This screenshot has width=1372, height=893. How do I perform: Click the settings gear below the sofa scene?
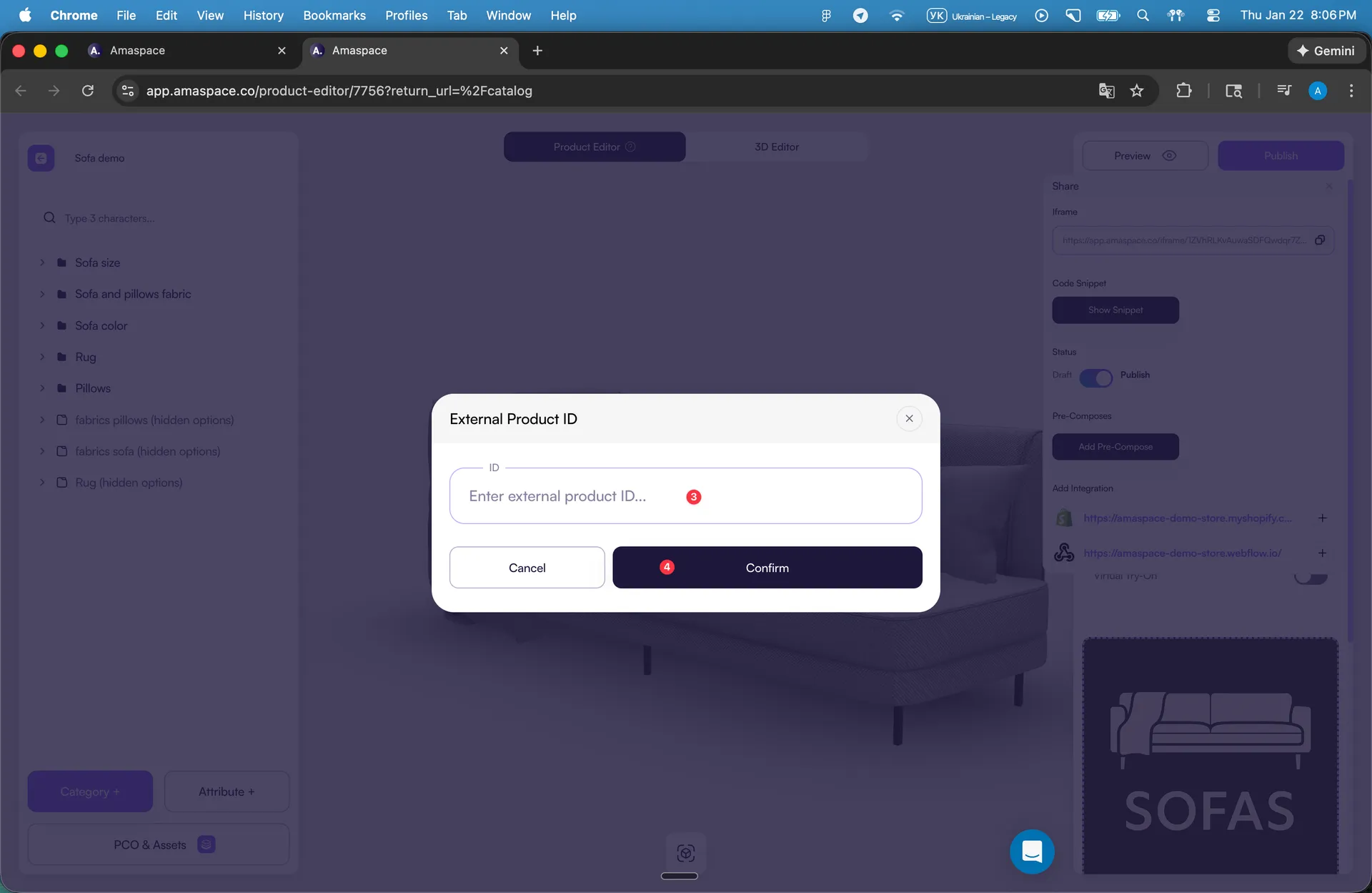click(686, 852)
